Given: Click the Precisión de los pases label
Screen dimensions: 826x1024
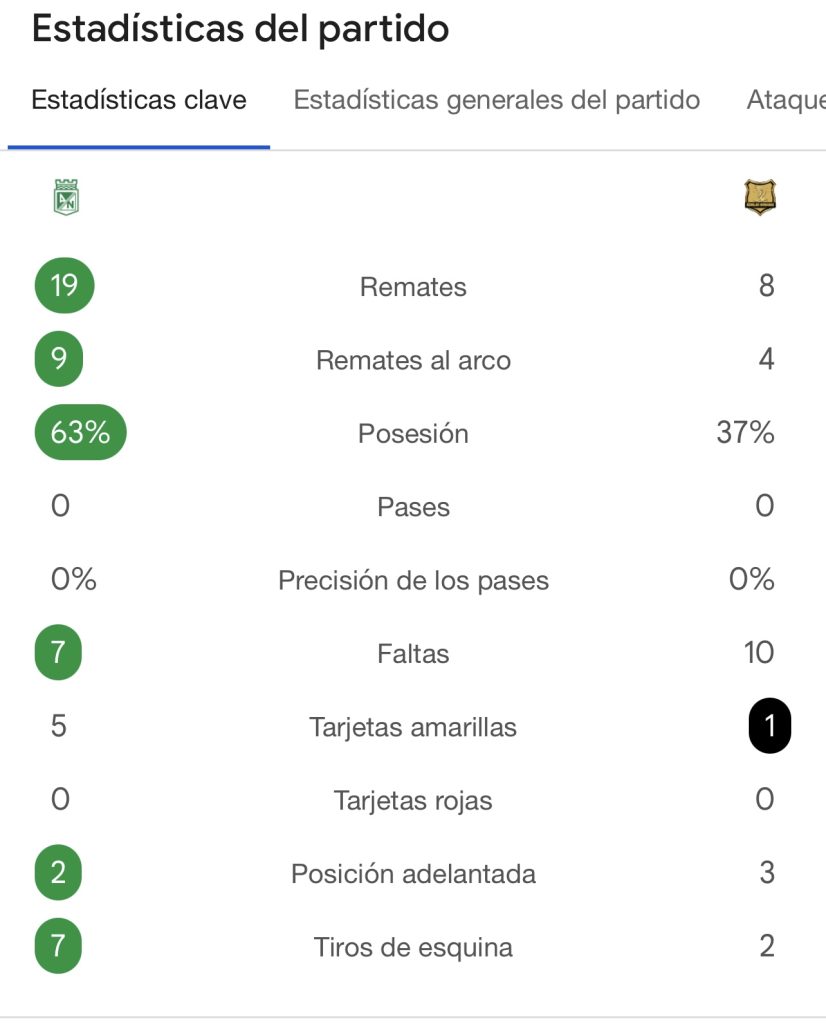Looking at the screenshot, I should [413, 581].
